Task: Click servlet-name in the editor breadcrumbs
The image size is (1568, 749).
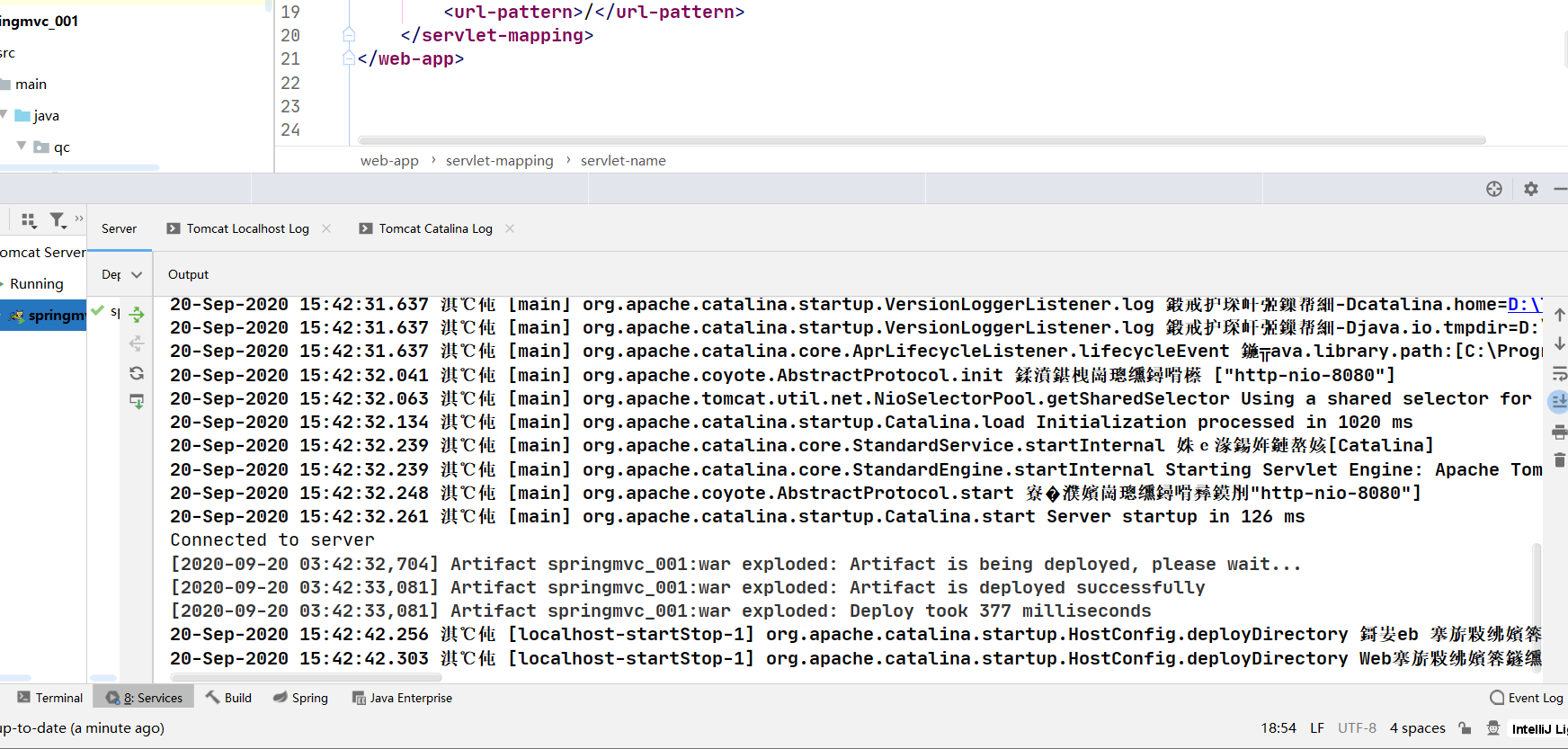Action: (623, 161)
